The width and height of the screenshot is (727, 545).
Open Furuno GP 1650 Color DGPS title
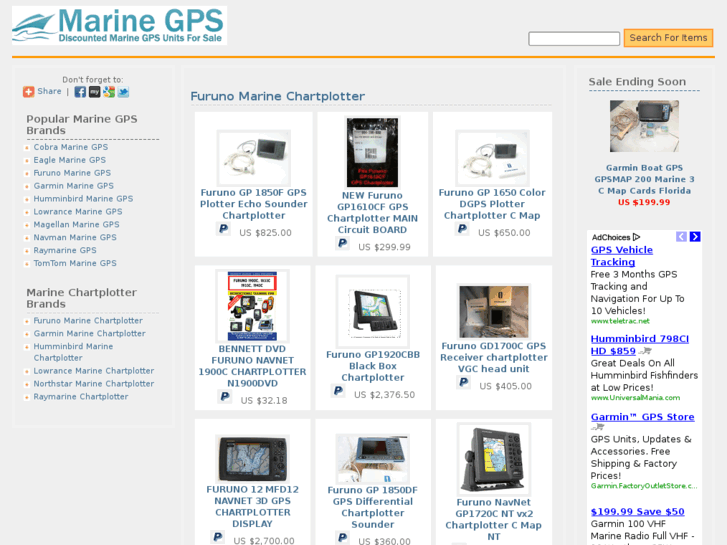point(492,204)
